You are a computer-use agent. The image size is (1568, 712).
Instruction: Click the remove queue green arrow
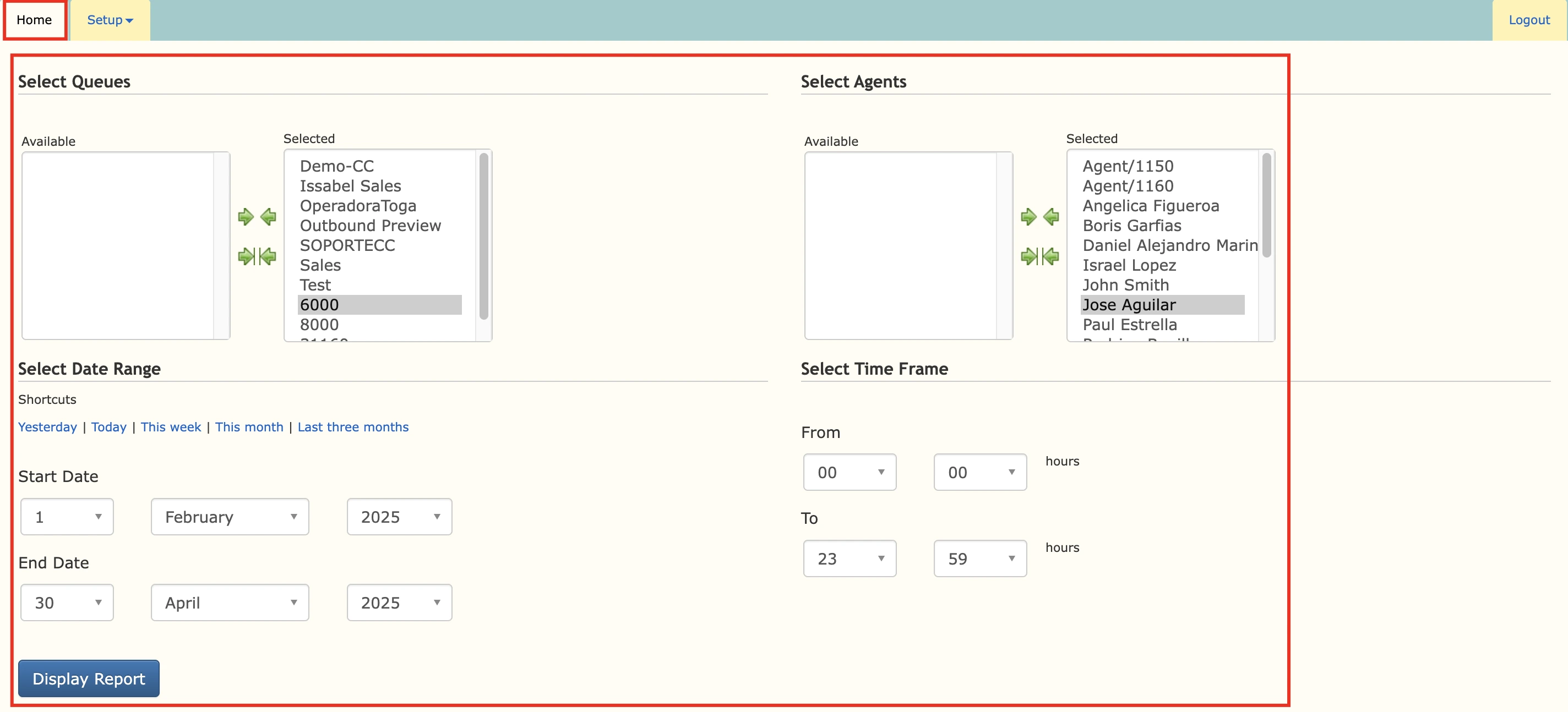point(268,217)
